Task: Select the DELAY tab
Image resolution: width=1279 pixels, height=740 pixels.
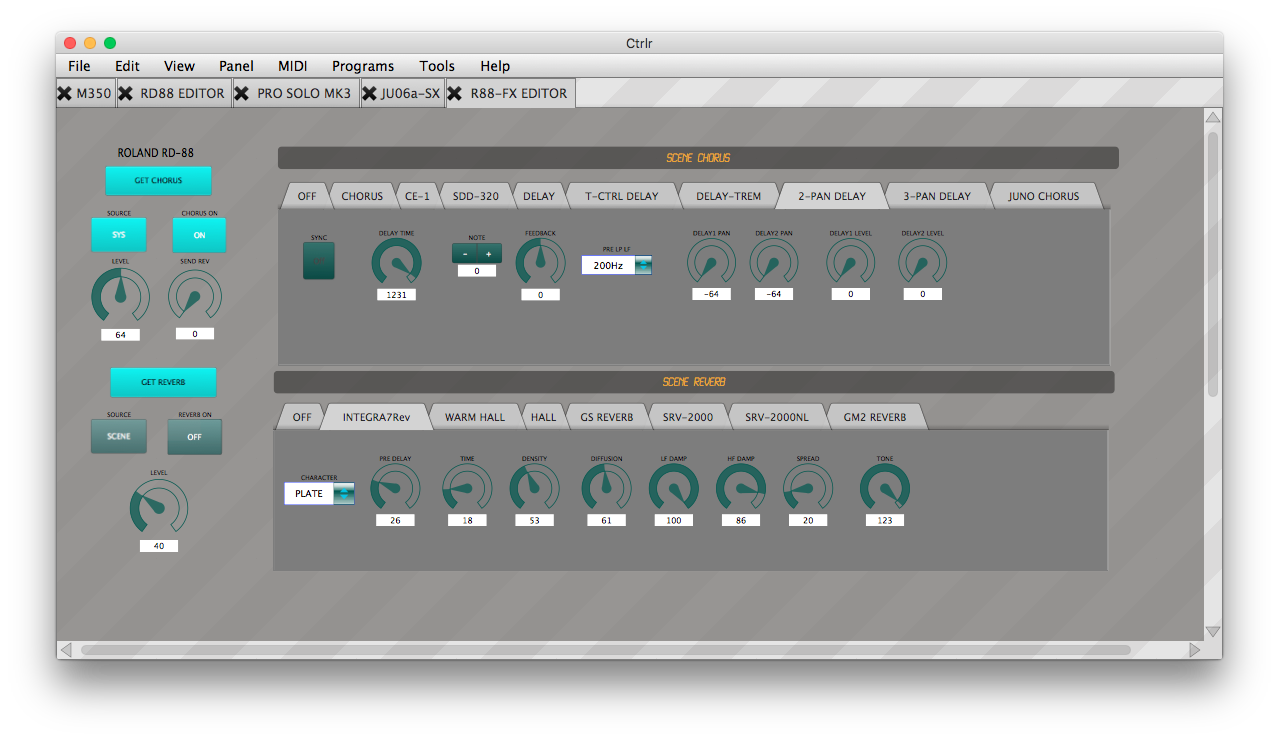Action: tap(539, 196)
